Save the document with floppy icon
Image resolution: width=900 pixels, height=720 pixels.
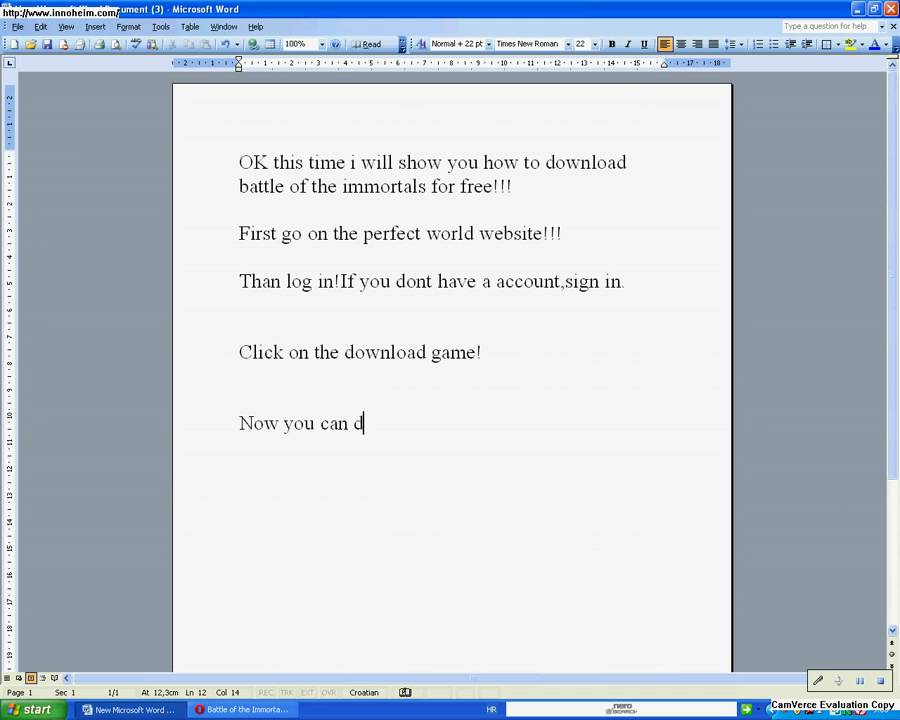click(x=47, y=44)
